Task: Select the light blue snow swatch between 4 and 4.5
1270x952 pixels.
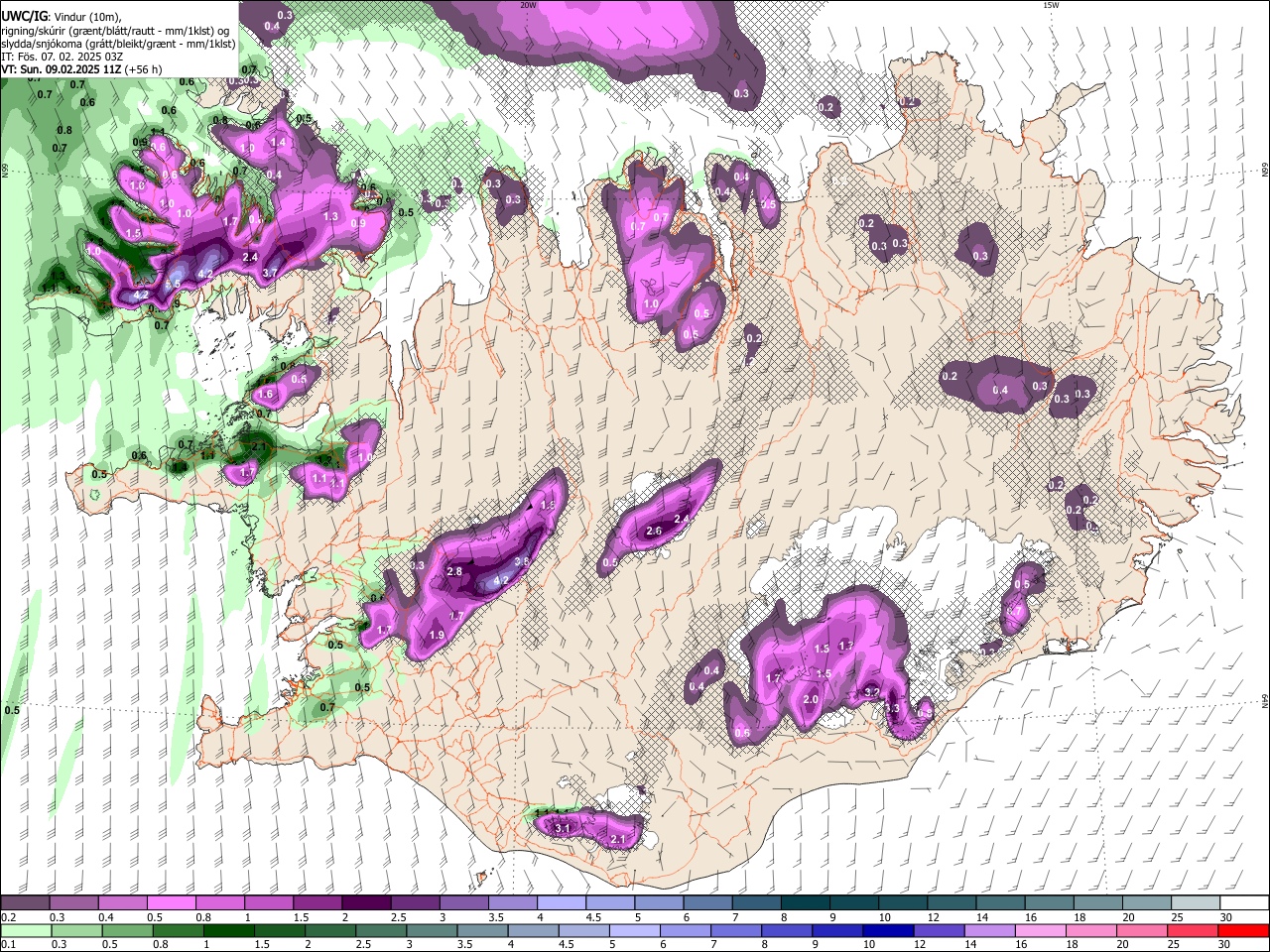Action: (x=562, y=902)
